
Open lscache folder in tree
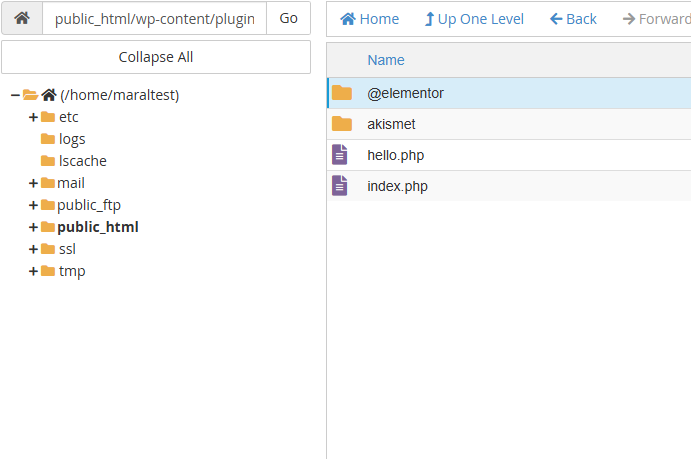pos(83,161)
